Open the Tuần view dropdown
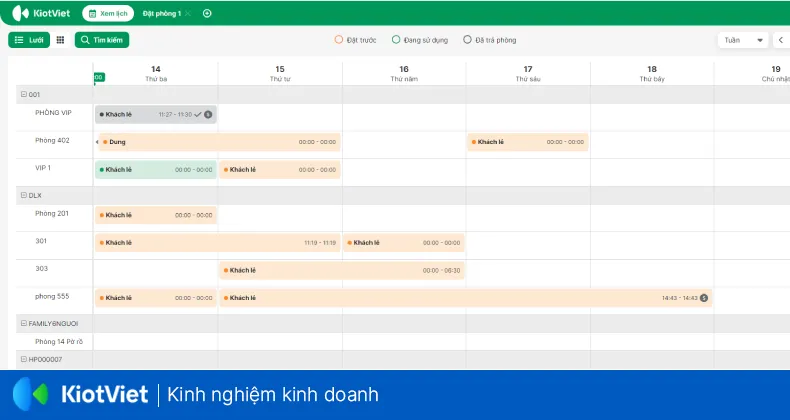Image resolution: width=790 pixels, height=420 pixels. click(x=743, y=40)
